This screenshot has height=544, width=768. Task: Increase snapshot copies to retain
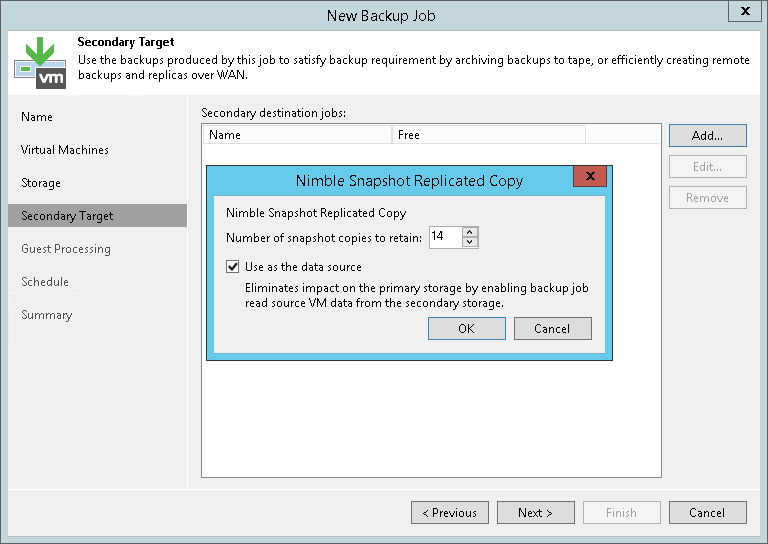pos(470,232)
